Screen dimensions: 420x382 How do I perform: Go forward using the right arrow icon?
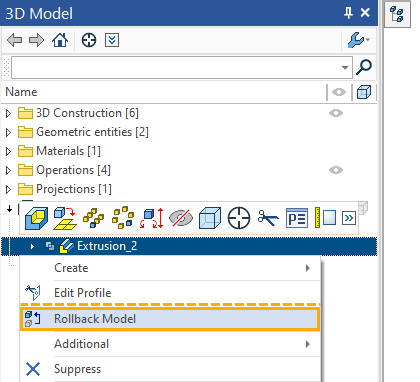(36, 40)
